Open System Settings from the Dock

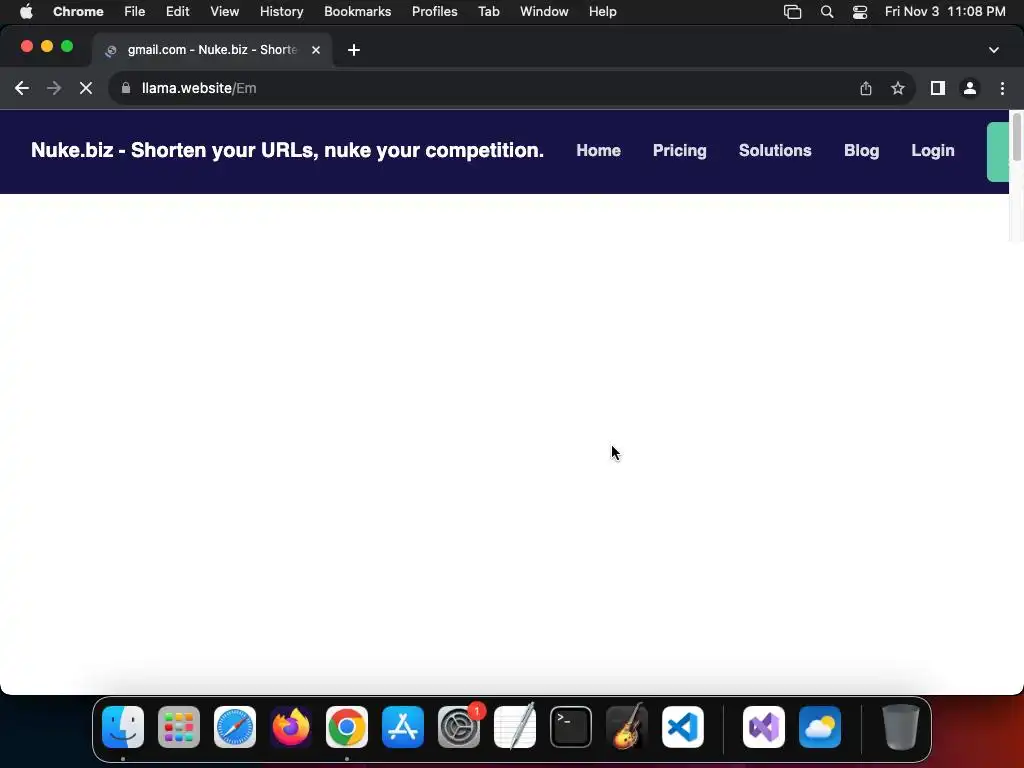point(459,727)
